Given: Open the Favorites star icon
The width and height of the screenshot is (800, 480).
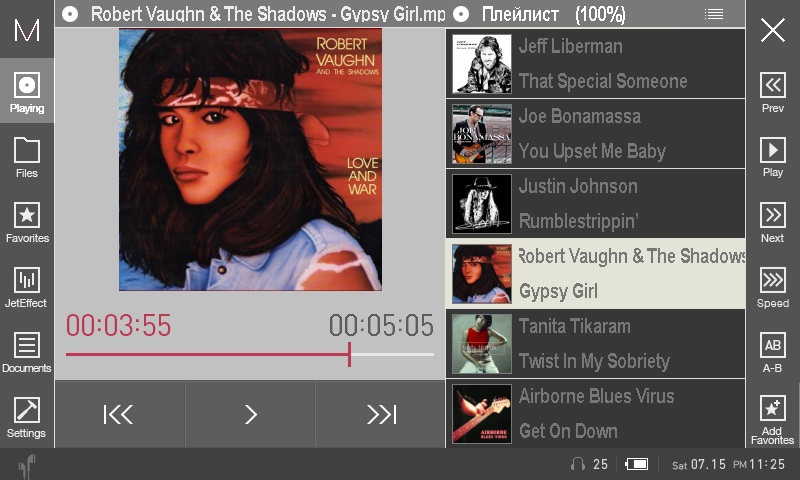Looking at the screenshot, I should pyautogui.click(x=27, y=215).
